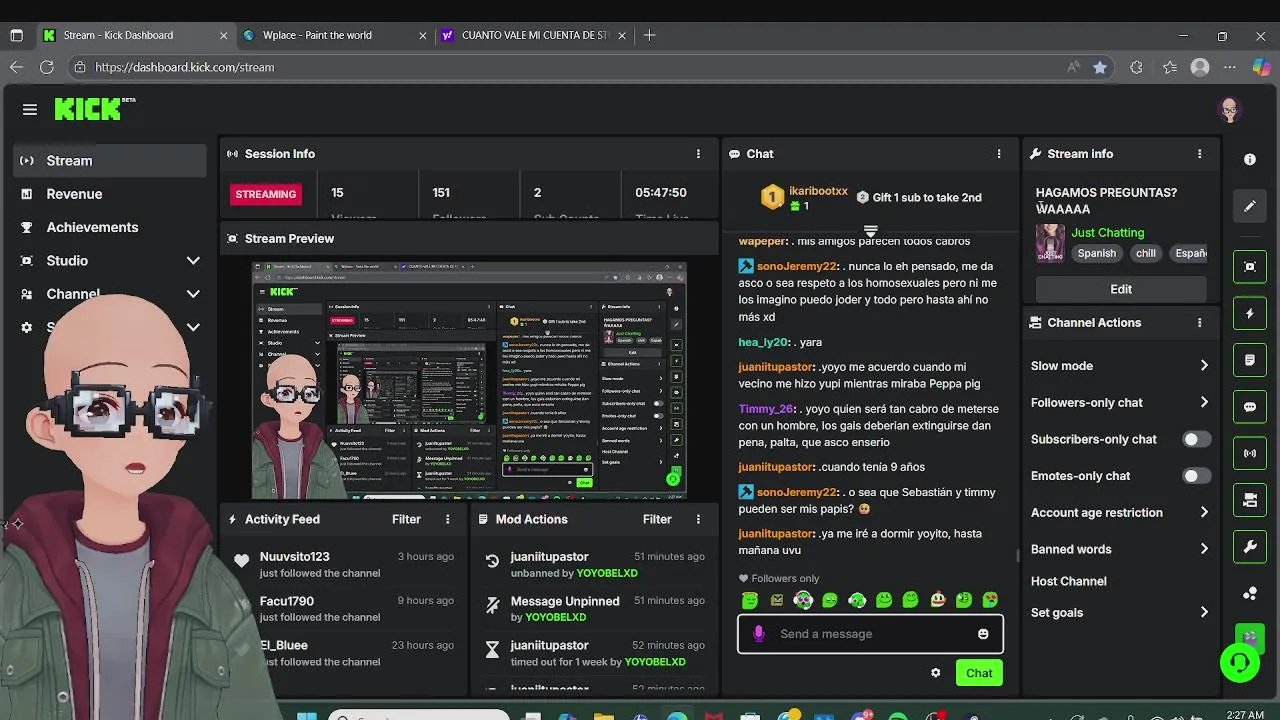Pick the first green emote in quick emote row

click(x=750, y=600)
